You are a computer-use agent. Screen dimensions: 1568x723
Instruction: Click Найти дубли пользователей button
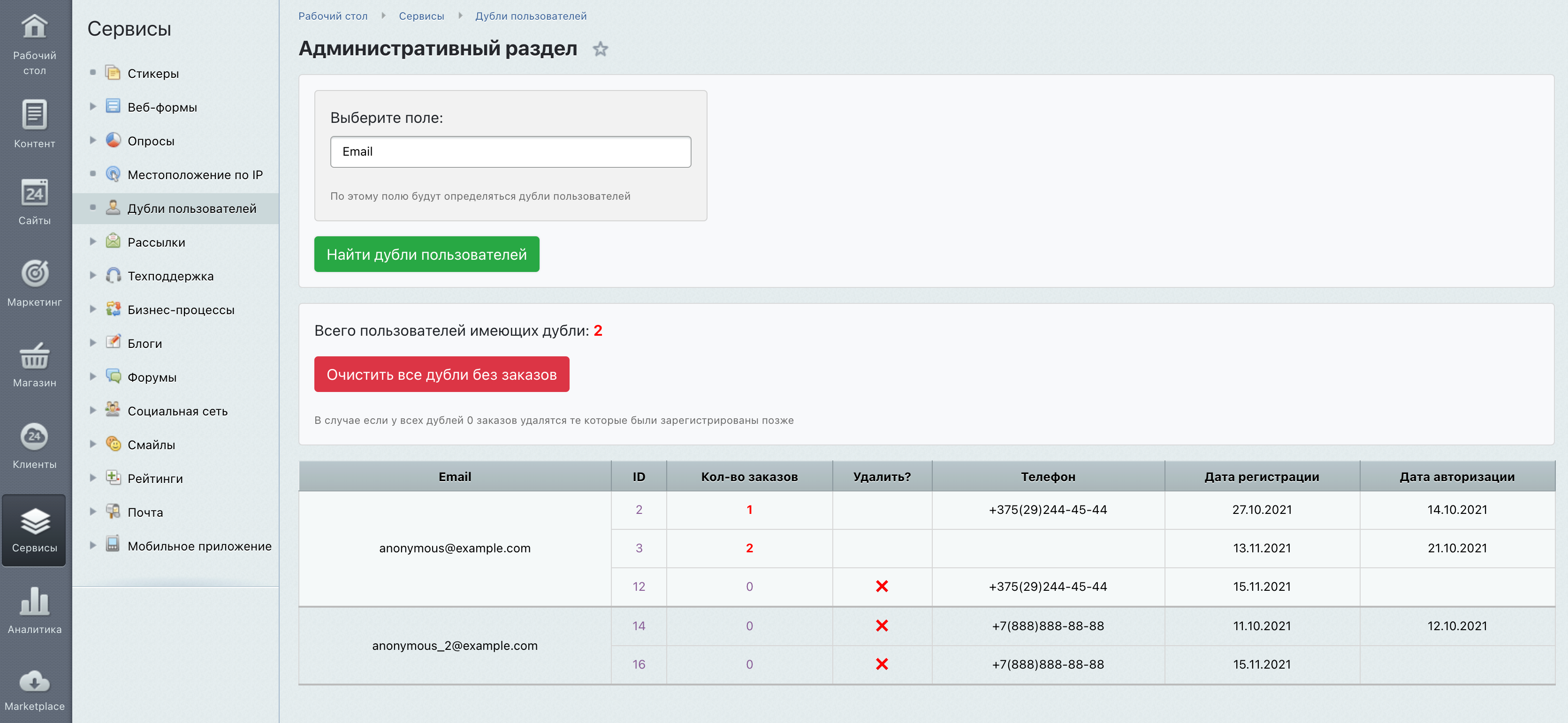(x=426, y=254)
